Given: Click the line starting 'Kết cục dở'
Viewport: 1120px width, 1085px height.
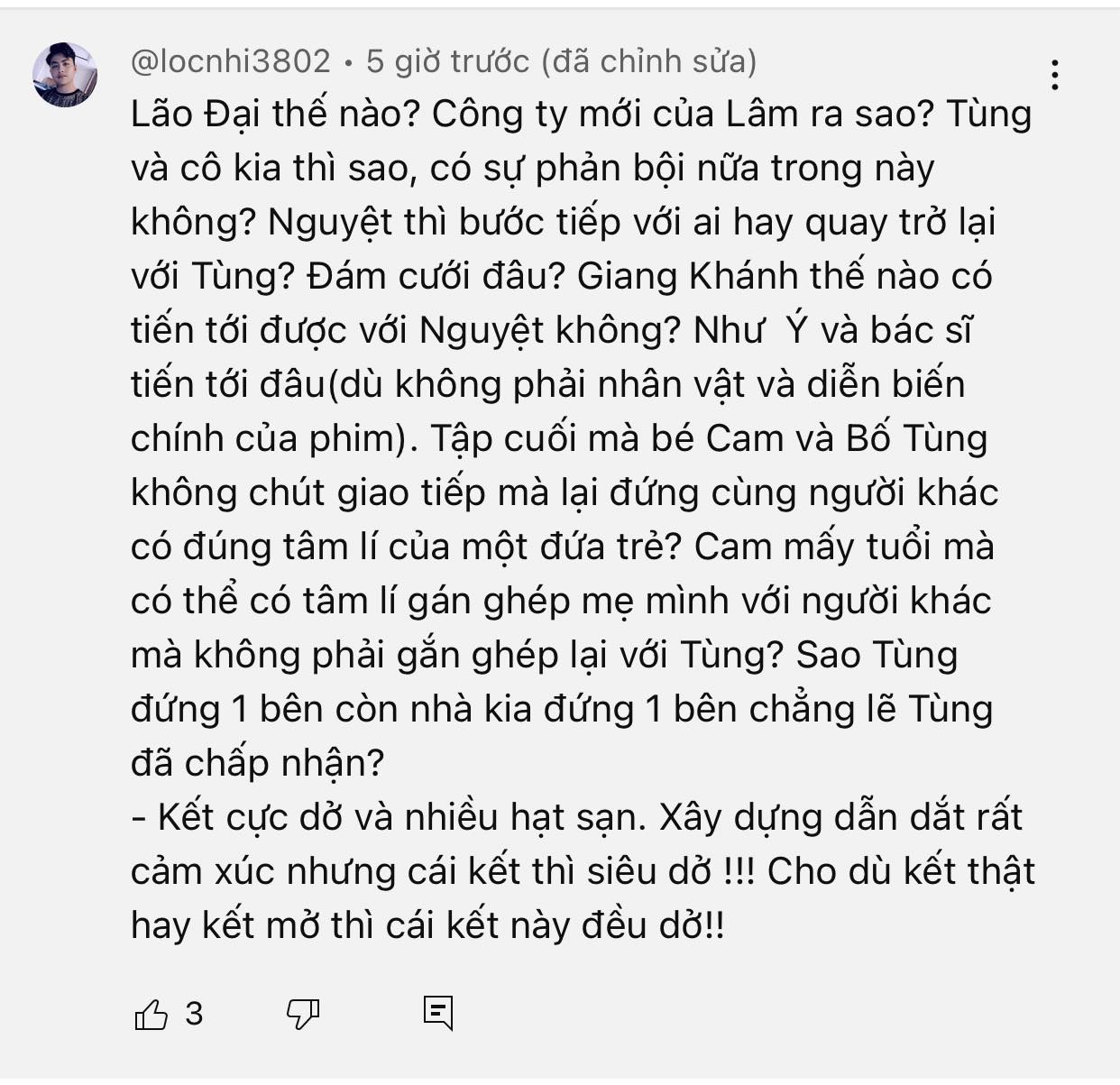Looking at the screenshot, I should (576, 818).
